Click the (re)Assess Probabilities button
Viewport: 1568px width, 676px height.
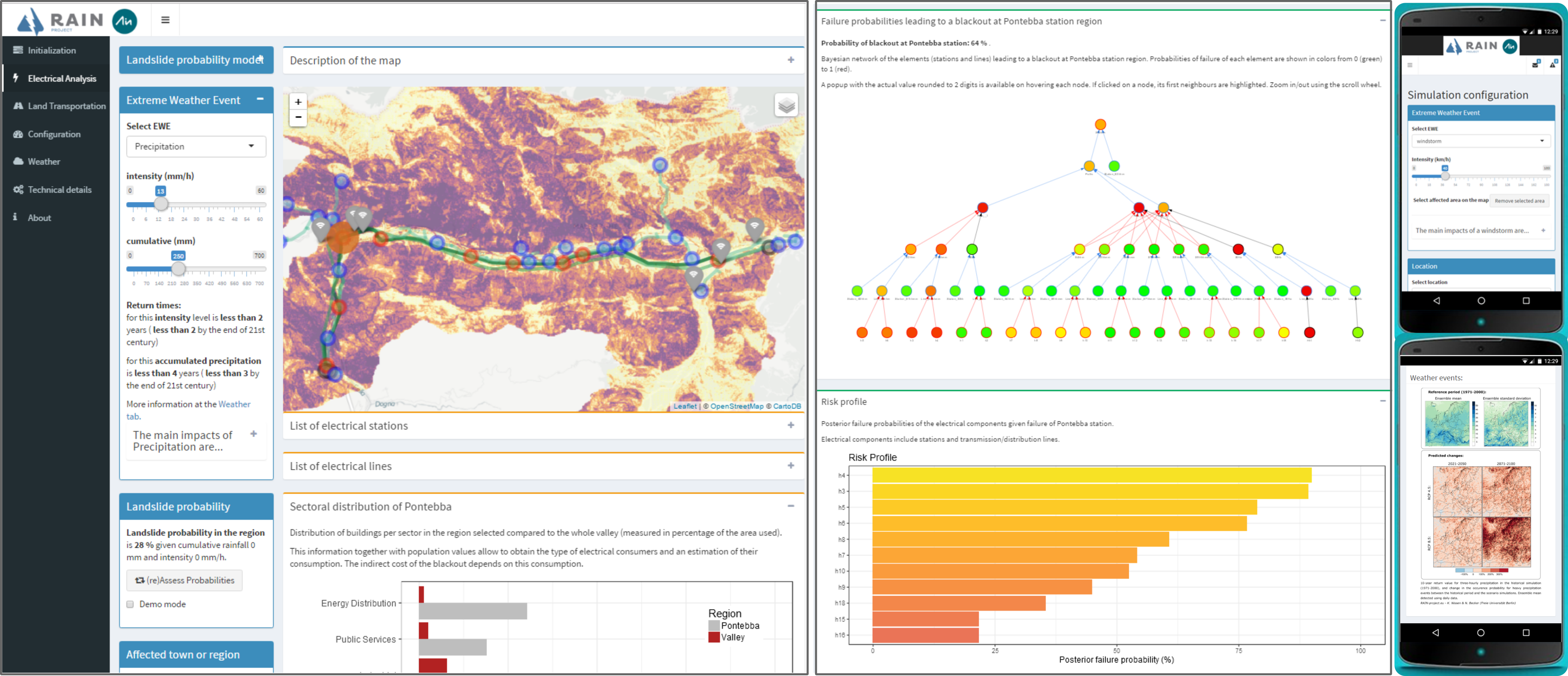[184, 580]
